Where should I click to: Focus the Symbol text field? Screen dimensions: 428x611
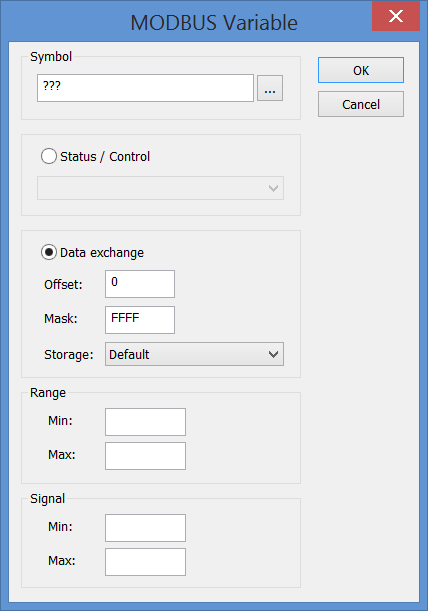point(145,88)
